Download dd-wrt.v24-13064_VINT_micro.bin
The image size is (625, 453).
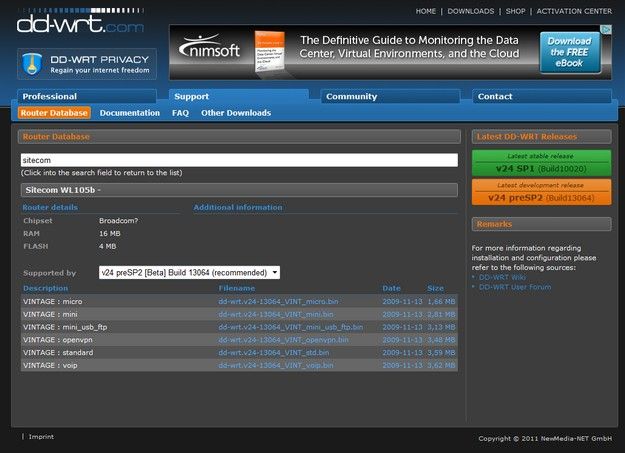pos(278,301)
